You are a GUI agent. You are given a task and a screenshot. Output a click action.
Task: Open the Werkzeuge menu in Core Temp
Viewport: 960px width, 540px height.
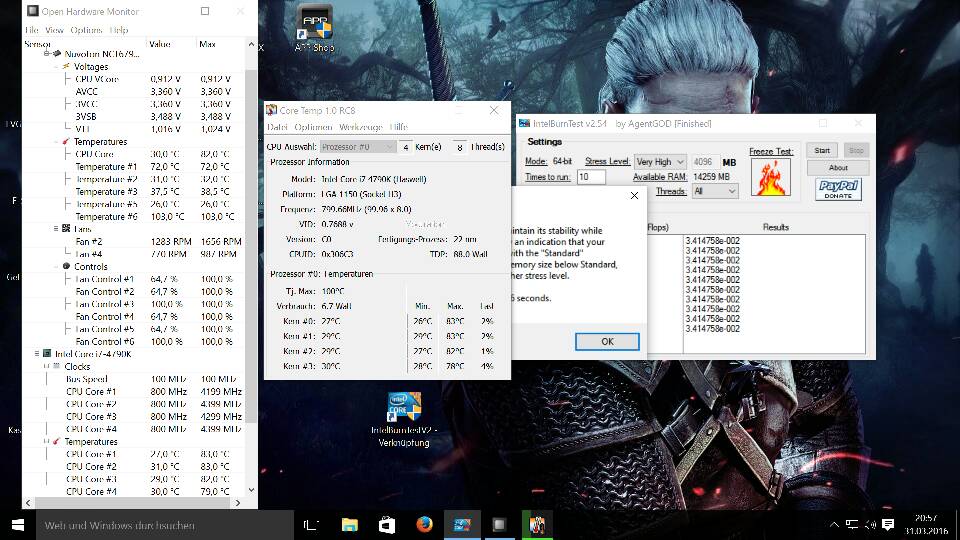(361, 127)
